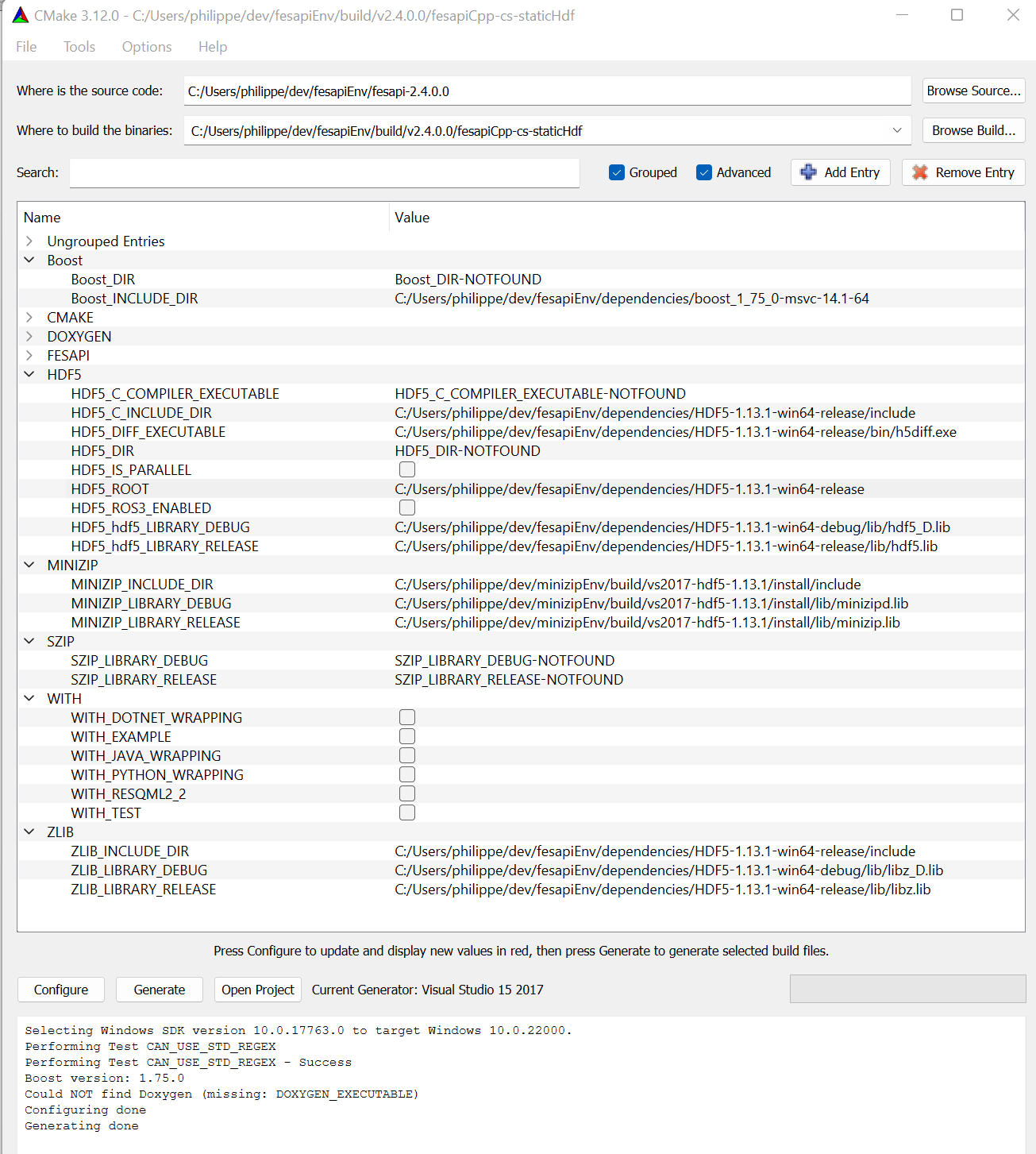Expand the Ungrouped Entries group
1036x1154 pixels.
[29, 241]
